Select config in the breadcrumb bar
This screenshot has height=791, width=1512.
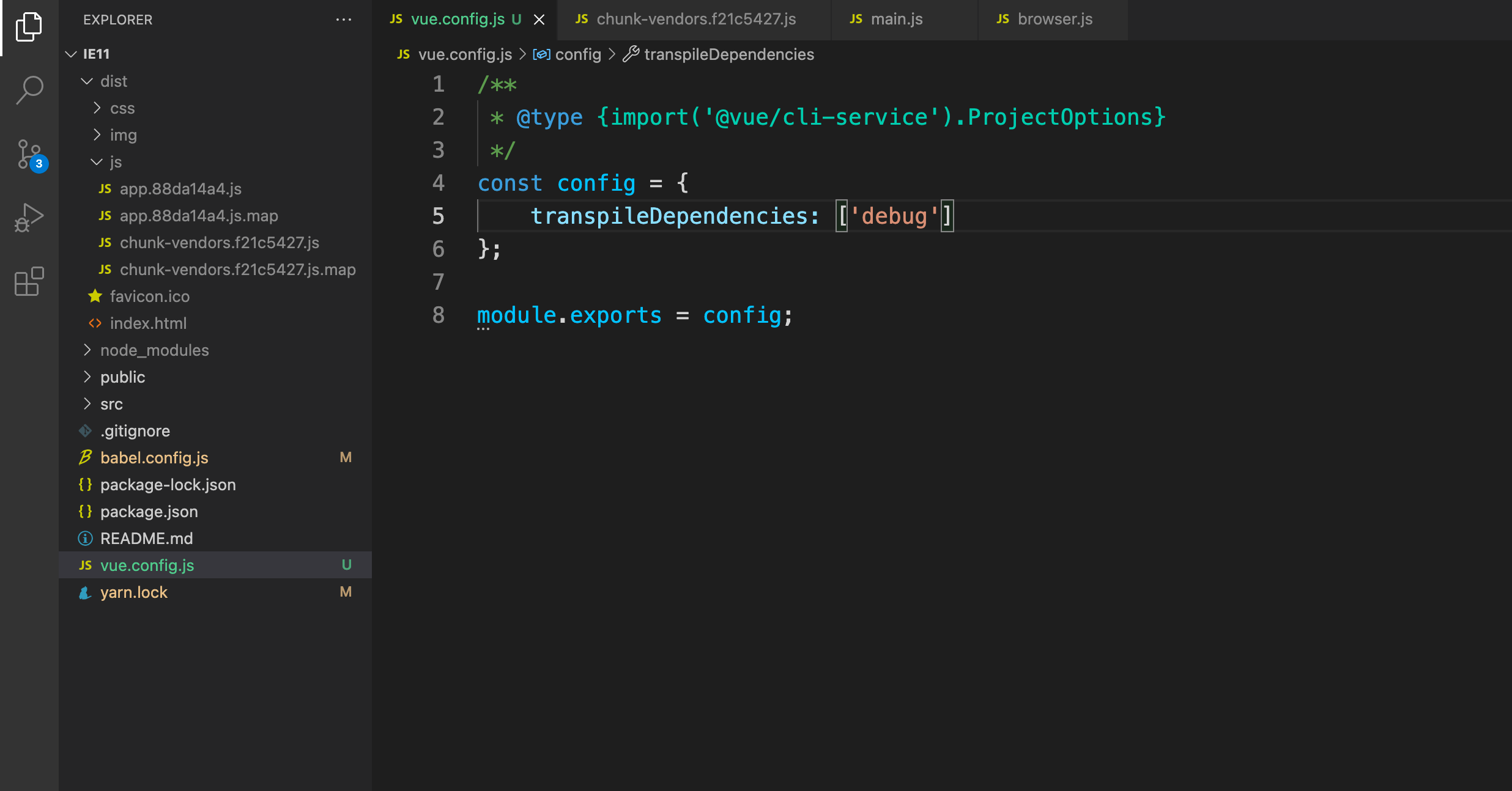[x=577, y=54]
